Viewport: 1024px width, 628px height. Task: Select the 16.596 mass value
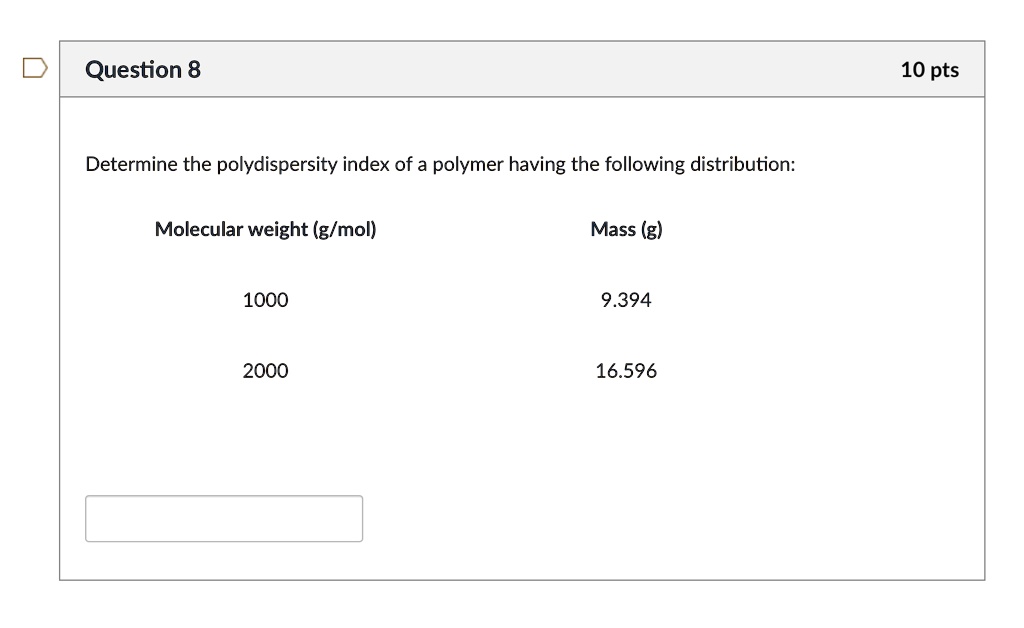click(626, 370)
